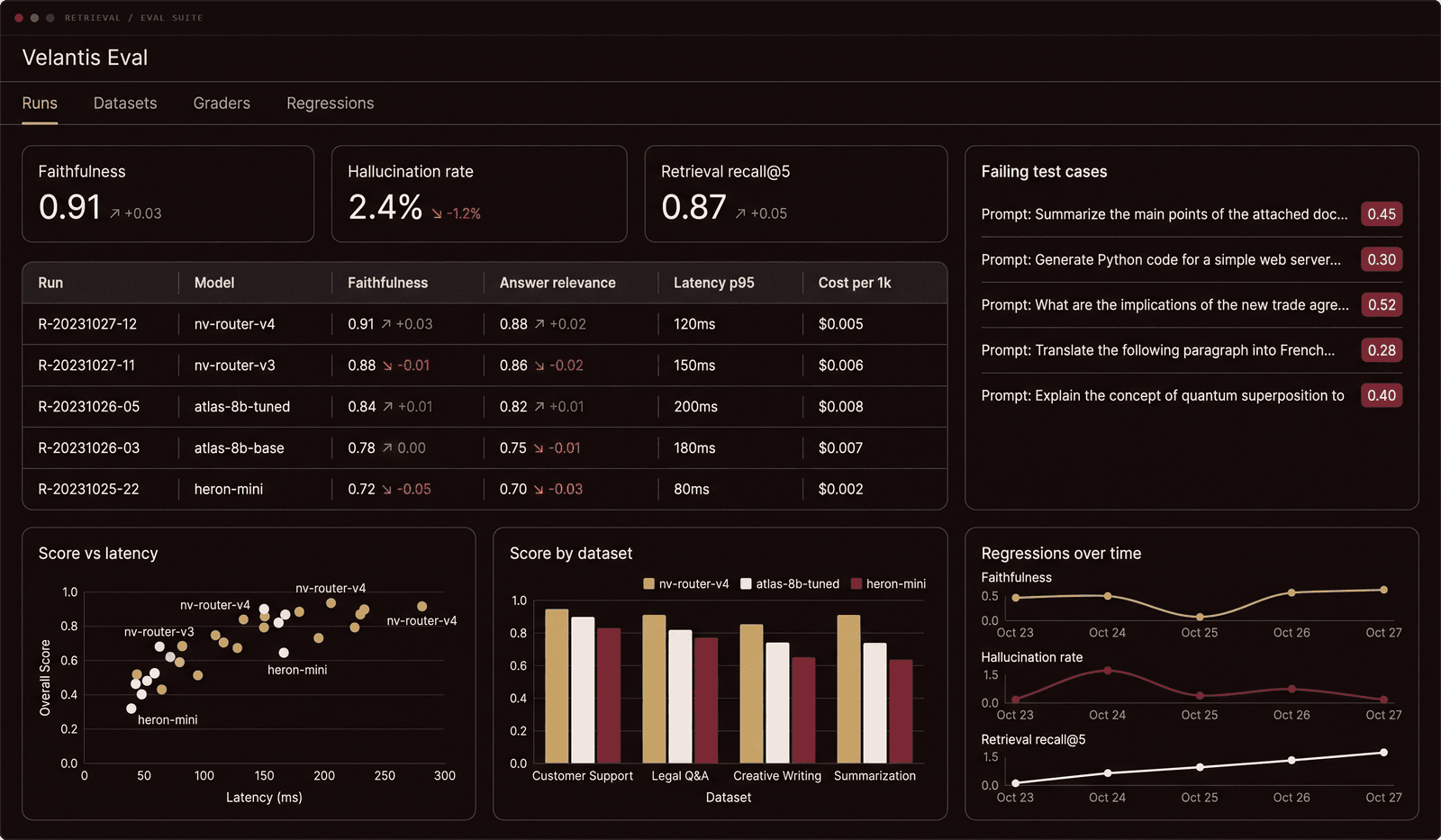Toggle atlas-8b-tuned legend swatch in bar chart
1441x840 pixels.
point(746,584)
